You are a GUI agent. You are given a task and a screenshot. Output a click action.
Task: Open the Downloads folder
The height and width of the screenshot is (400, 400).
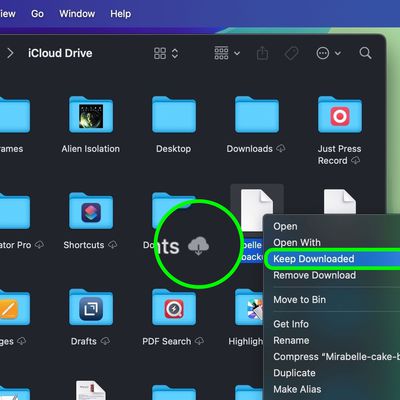[257, 115]
